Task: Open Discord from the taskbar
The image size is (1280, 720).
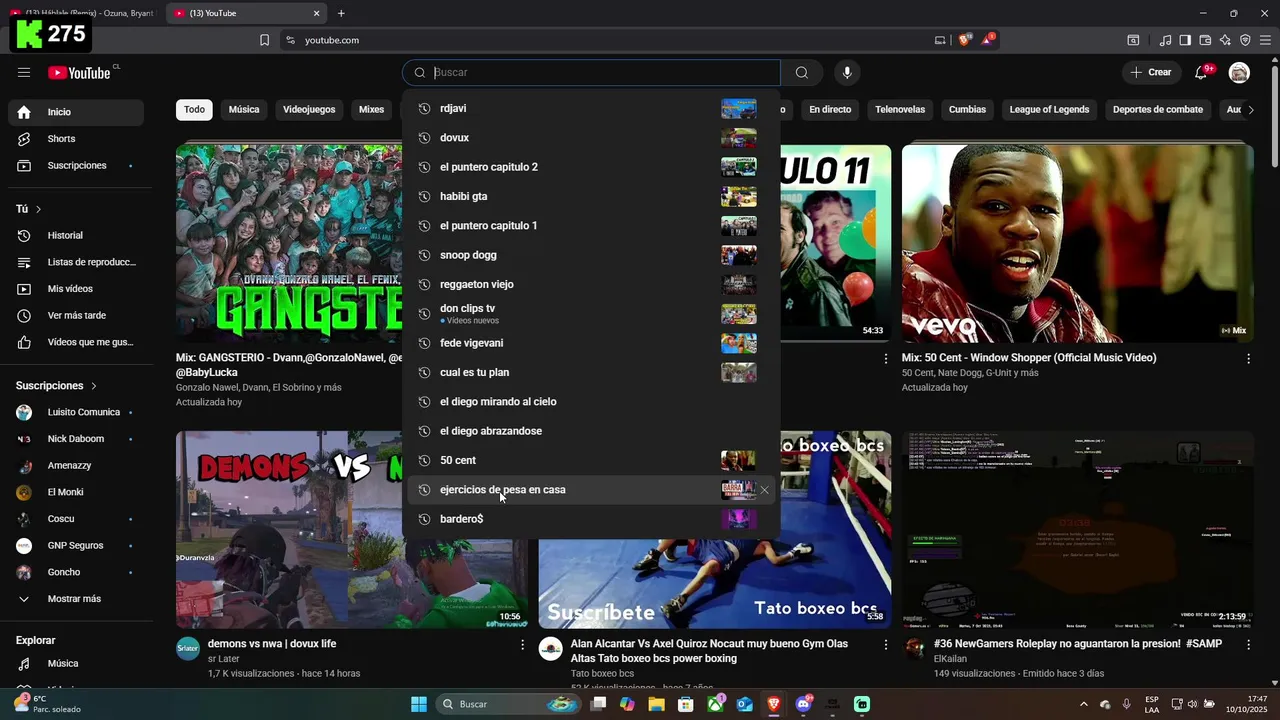Action: coord(803,704)
